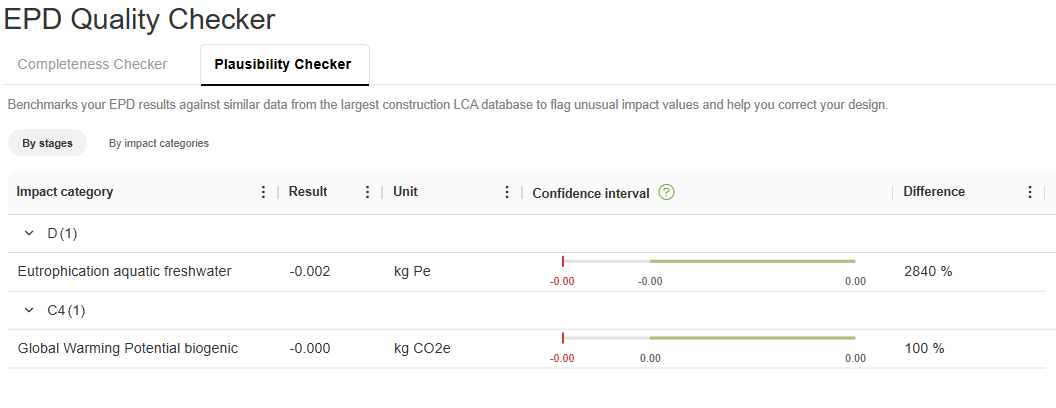Select the Plausibility Checker tab
1056x408 pixels.
pyautogui.click(x=283, y=64)
